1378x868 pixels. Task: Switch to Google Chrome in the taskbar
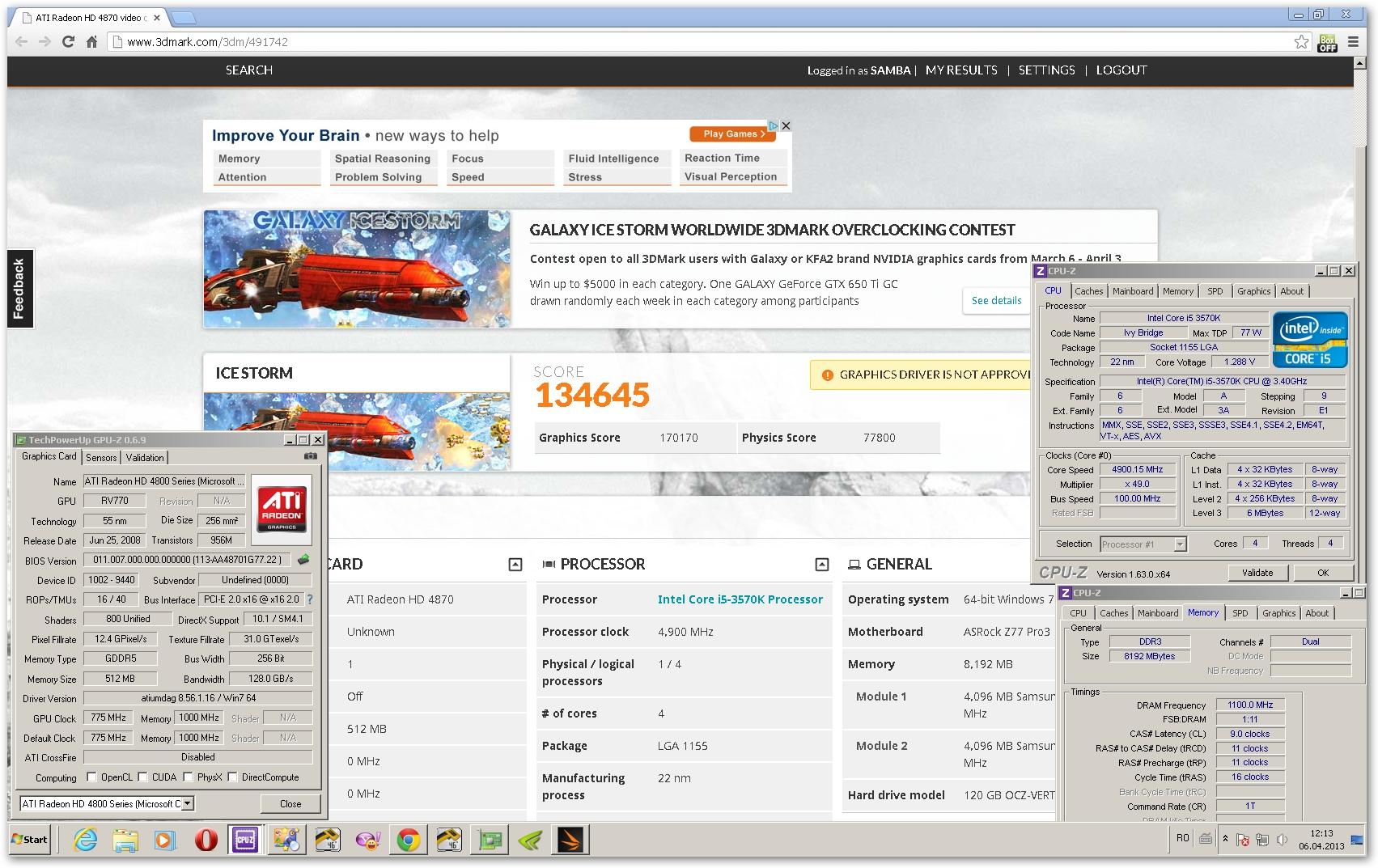408,840
